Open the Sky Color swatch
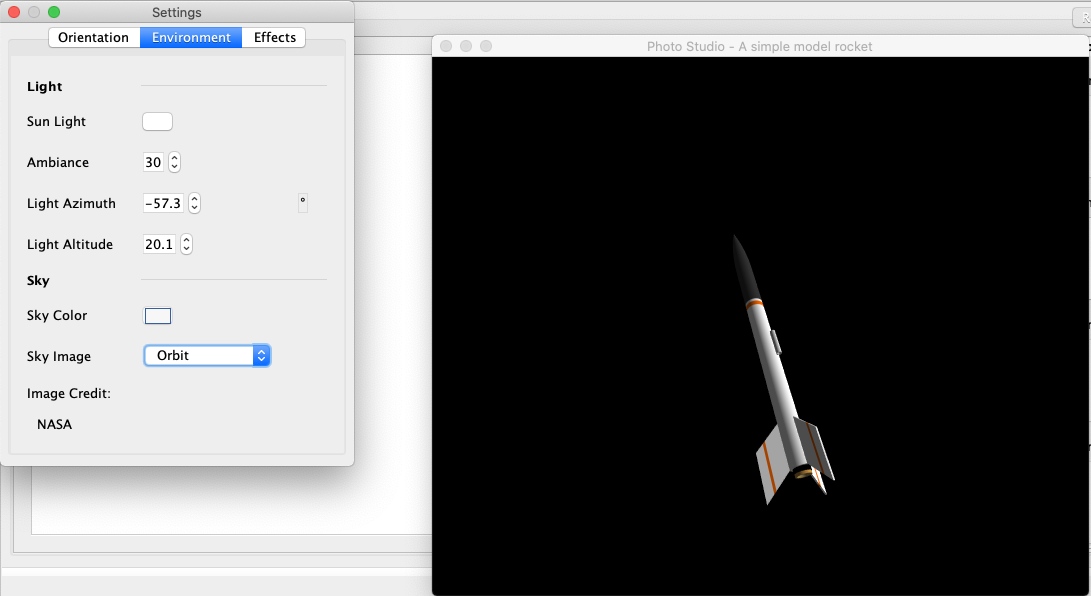Viewport: 1091px width, 596px height. (157, 315)
